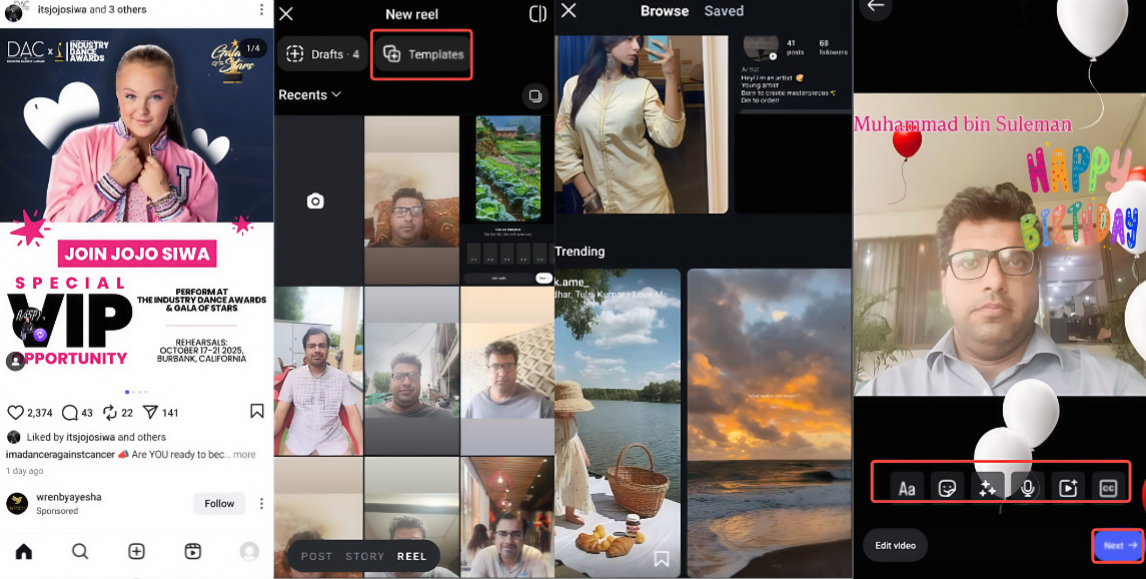The image size is (1146, 579).
Task: Expand caption by tapping more
Action: (x=244, y=455)
